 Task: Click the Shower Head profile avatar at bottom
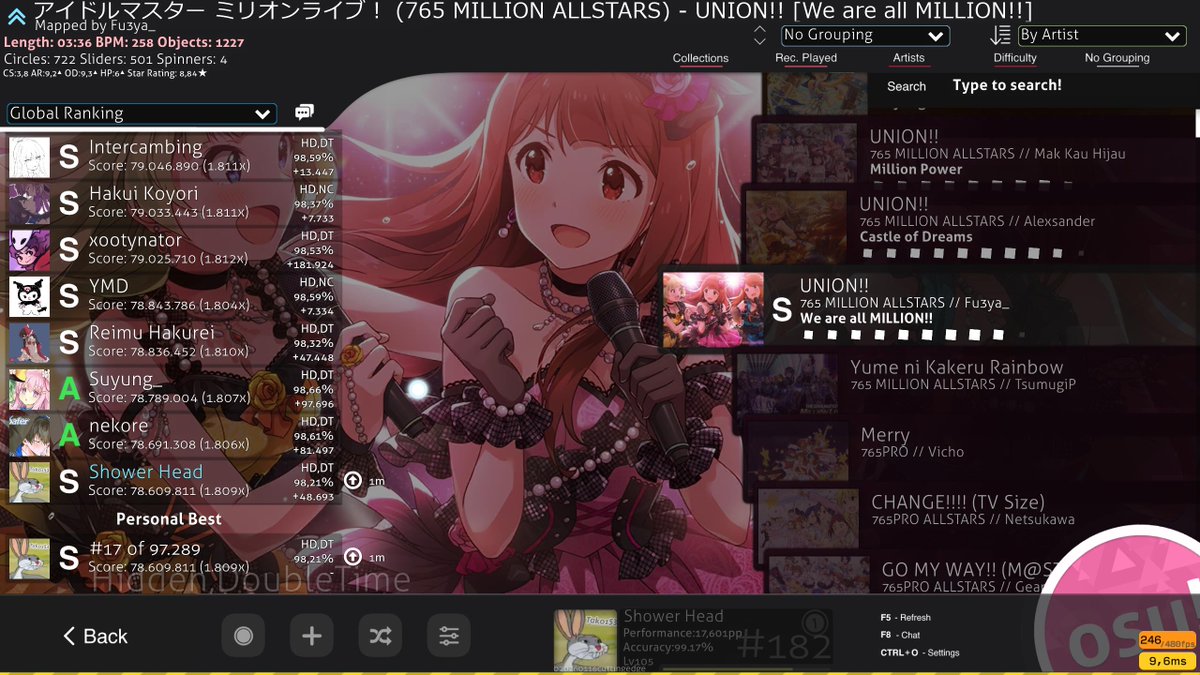point(585,638)
